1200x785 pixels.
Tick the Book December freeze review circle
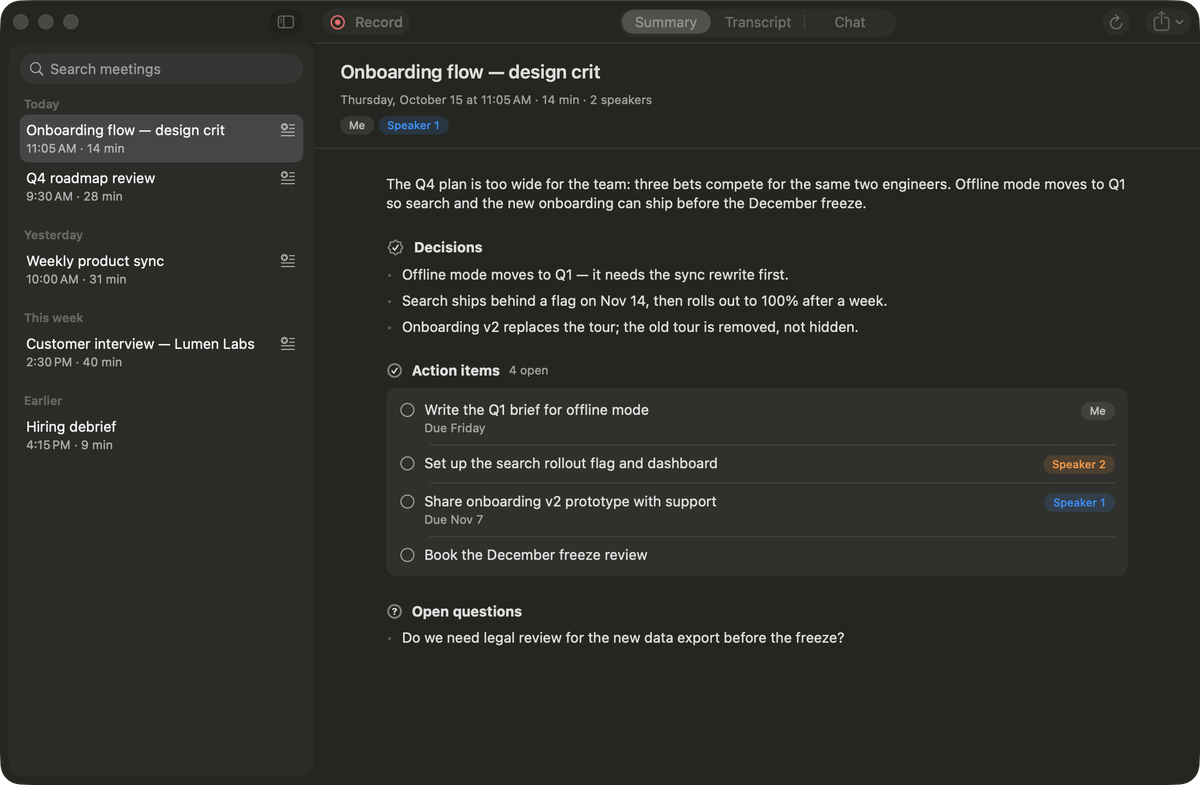click(x=407, y=555)
